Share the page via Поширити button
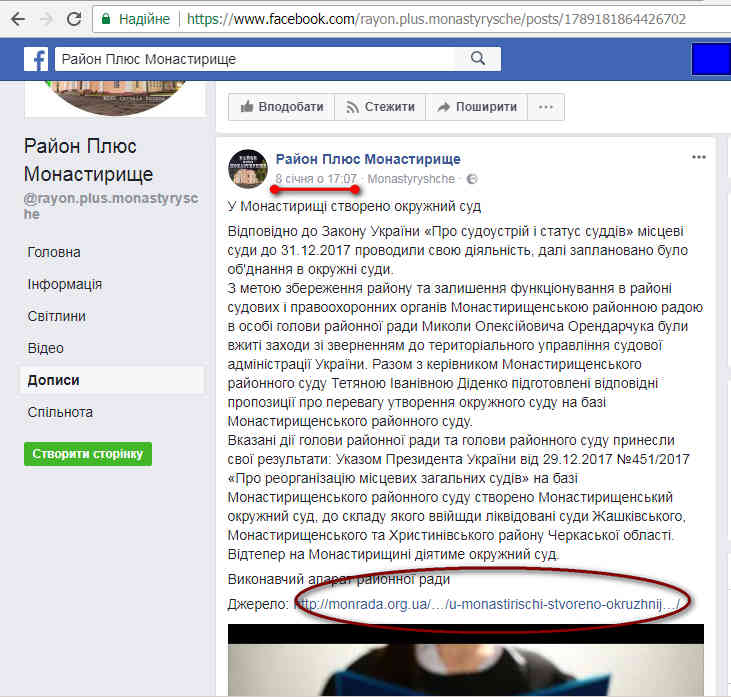 pos(476,107)
